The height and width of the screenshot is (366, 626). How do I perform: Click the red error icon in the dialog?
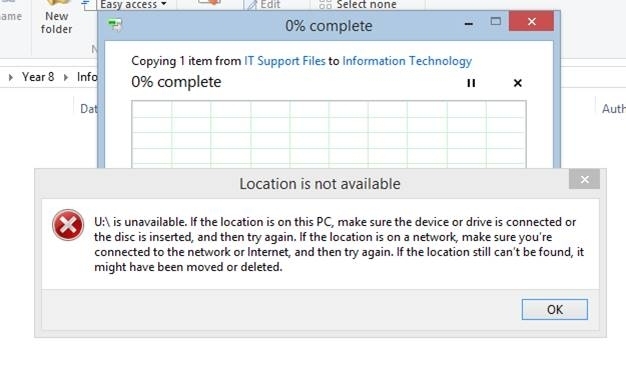(68, 225)
